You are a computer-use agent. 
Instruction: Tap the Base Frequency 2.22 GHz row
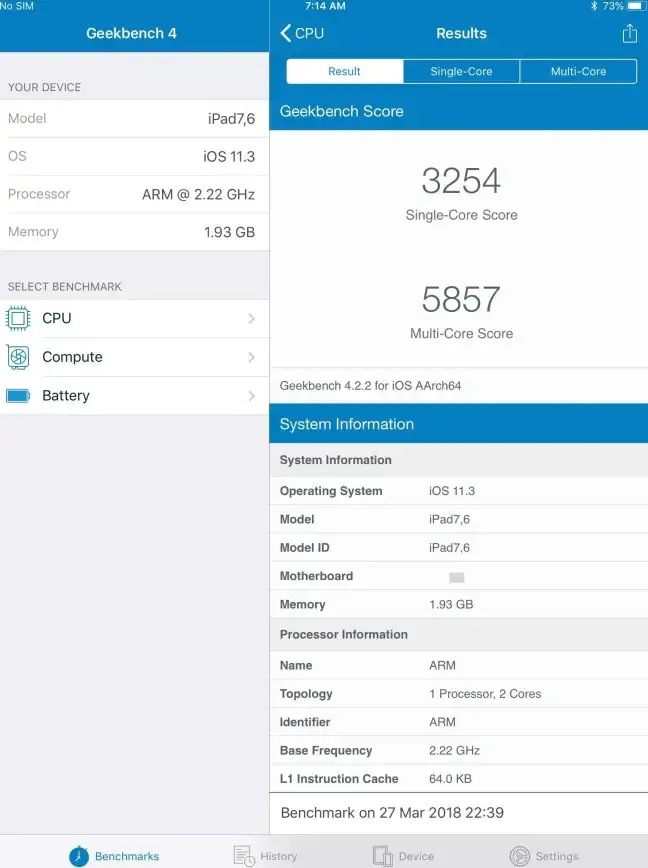click(459, 750)
